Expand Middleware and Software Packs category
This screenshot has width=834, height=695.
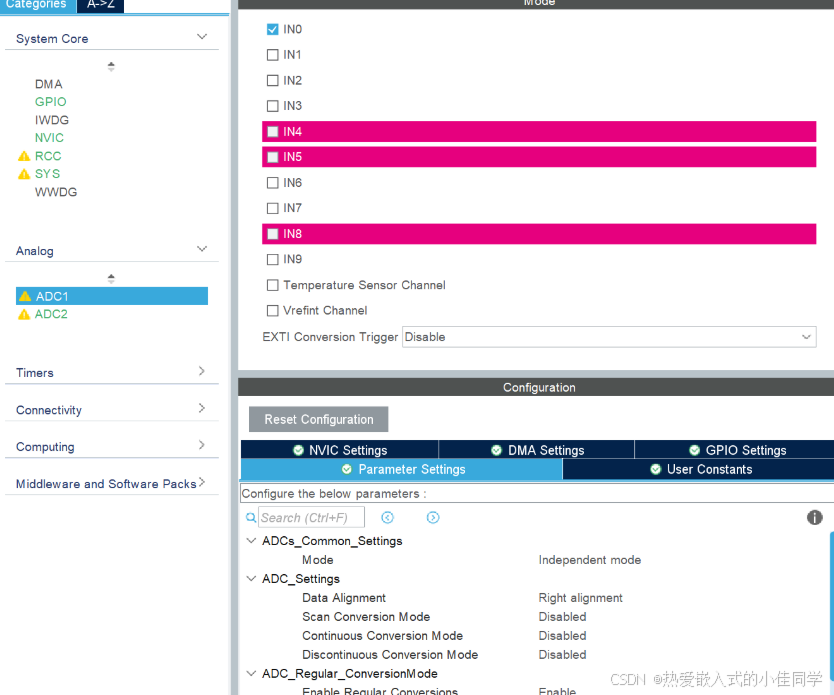202,482
